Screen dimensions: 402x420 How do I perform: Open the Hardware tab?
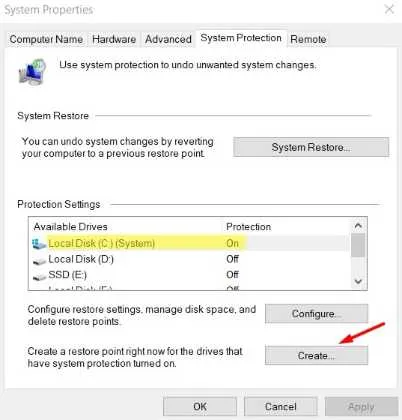click(114, 39)
